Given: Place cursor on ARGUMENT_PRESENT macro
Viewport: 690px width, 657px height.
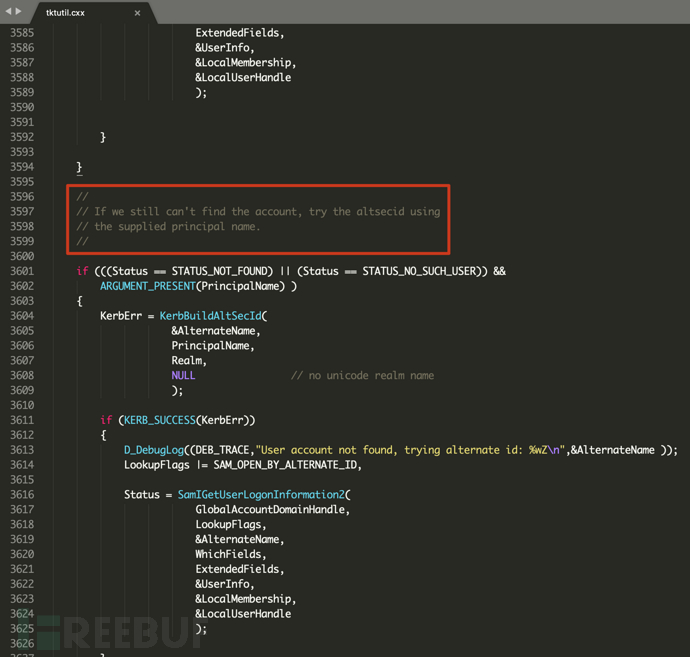Looking at the screenshot, I should coord(147,286).
